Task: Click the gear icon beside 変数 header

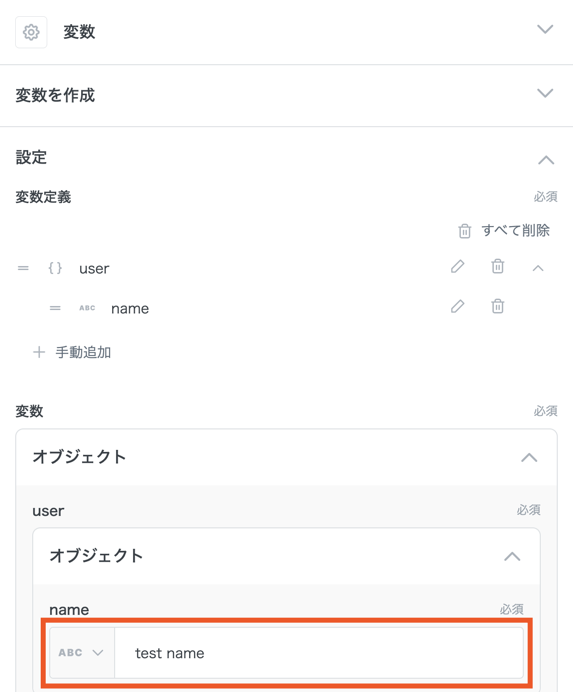Action: click(x=31, y=32)
